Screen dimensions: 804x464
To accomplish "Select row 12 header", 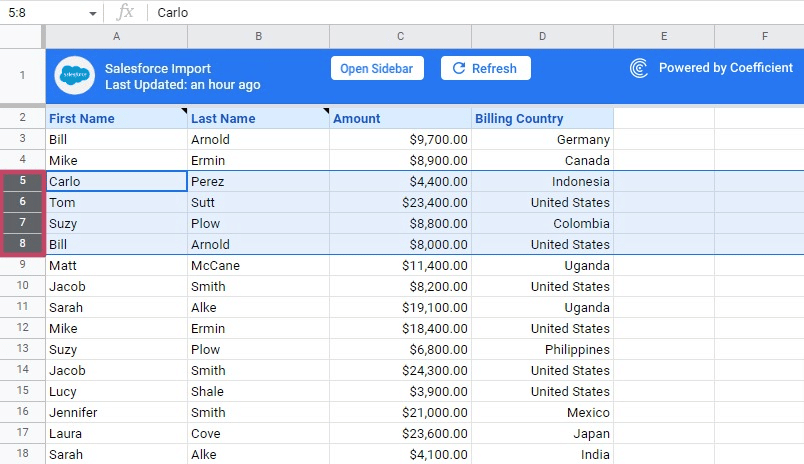I will [x=22, y=328].
